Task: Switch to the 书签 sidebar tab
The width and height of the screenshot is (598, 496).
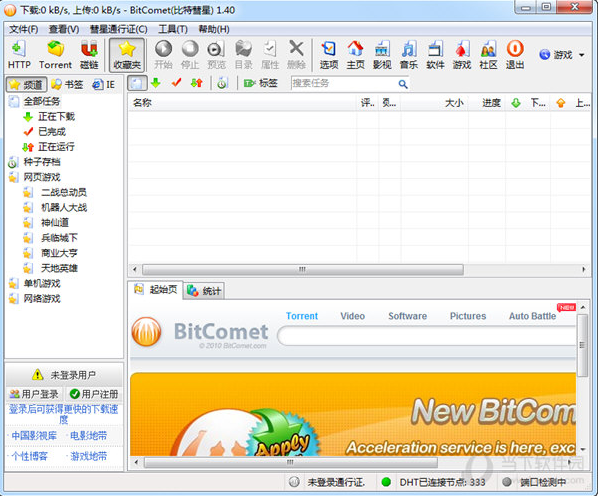Action: point(67,84)
